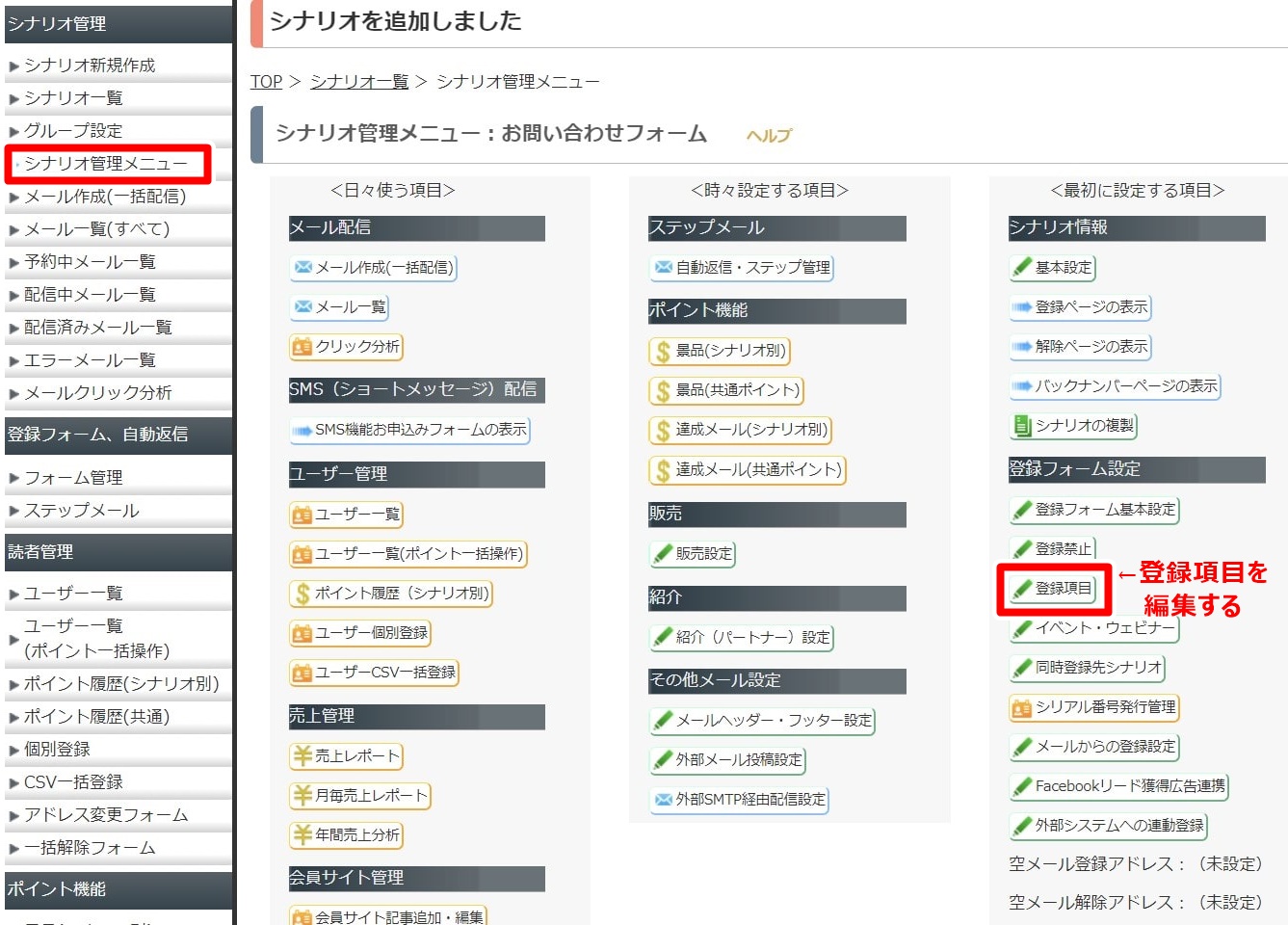Click the TOP breadcrumb link
Screen dimensions: 1288x925
pos(267,82)
